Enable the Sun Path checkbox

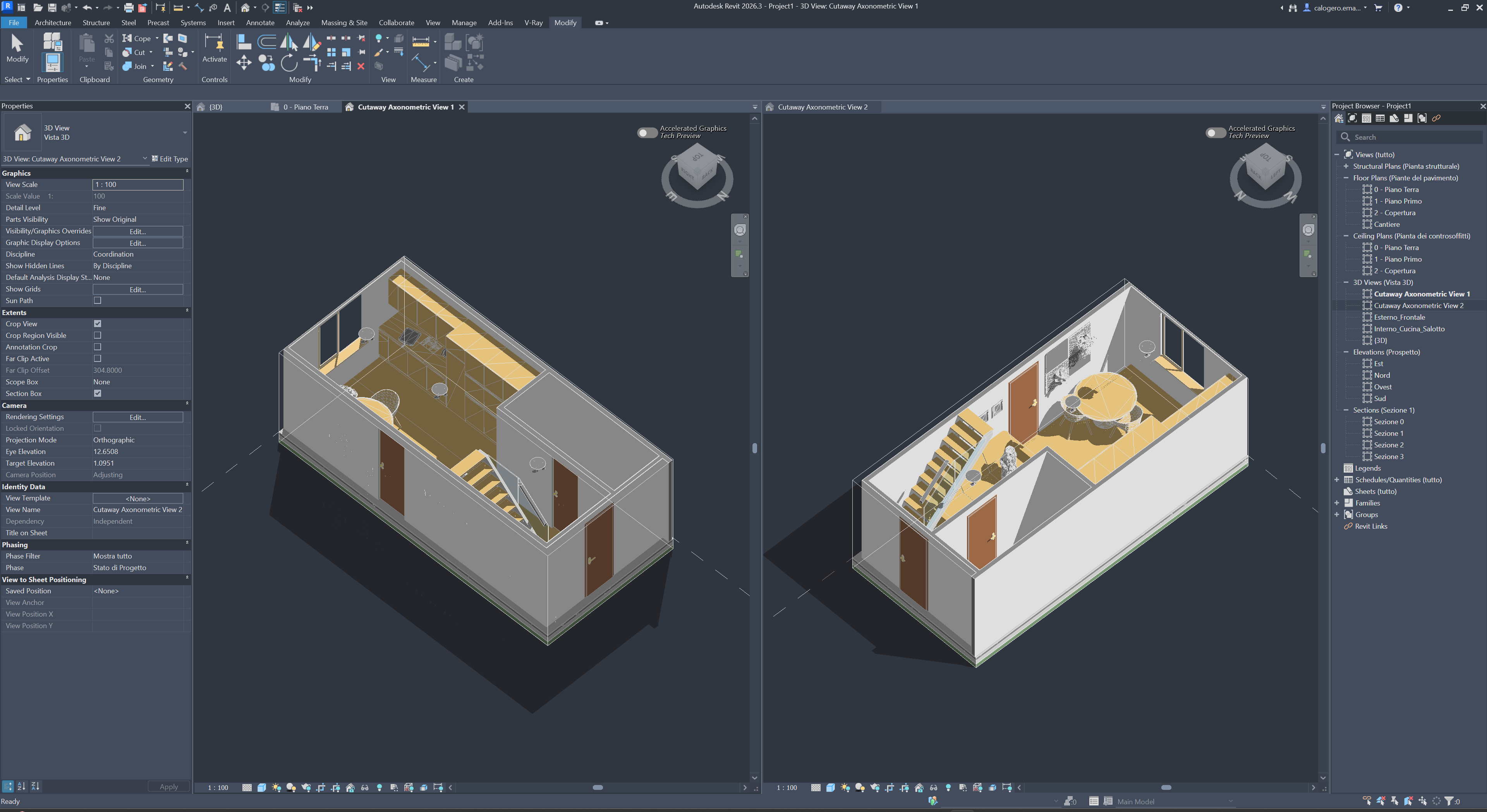click(98, 301)
